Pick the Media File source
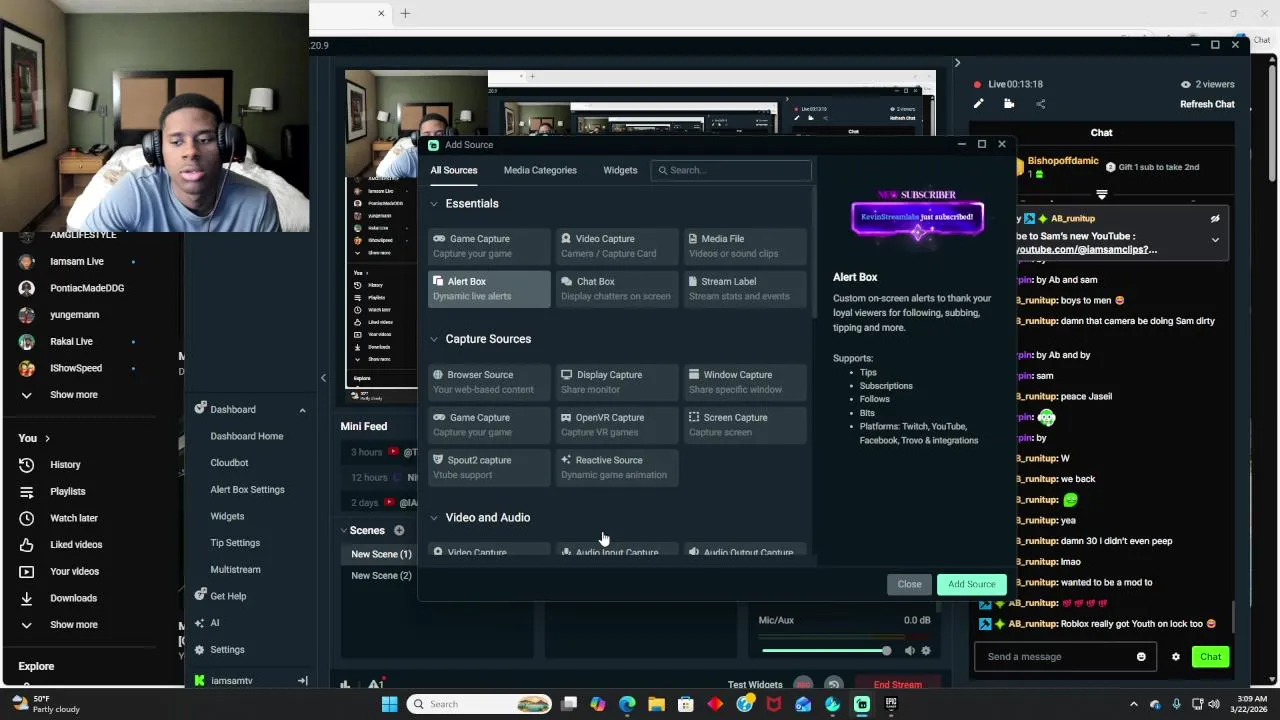The height and width of the screenshot is (720, 1280). coord(745,246)
